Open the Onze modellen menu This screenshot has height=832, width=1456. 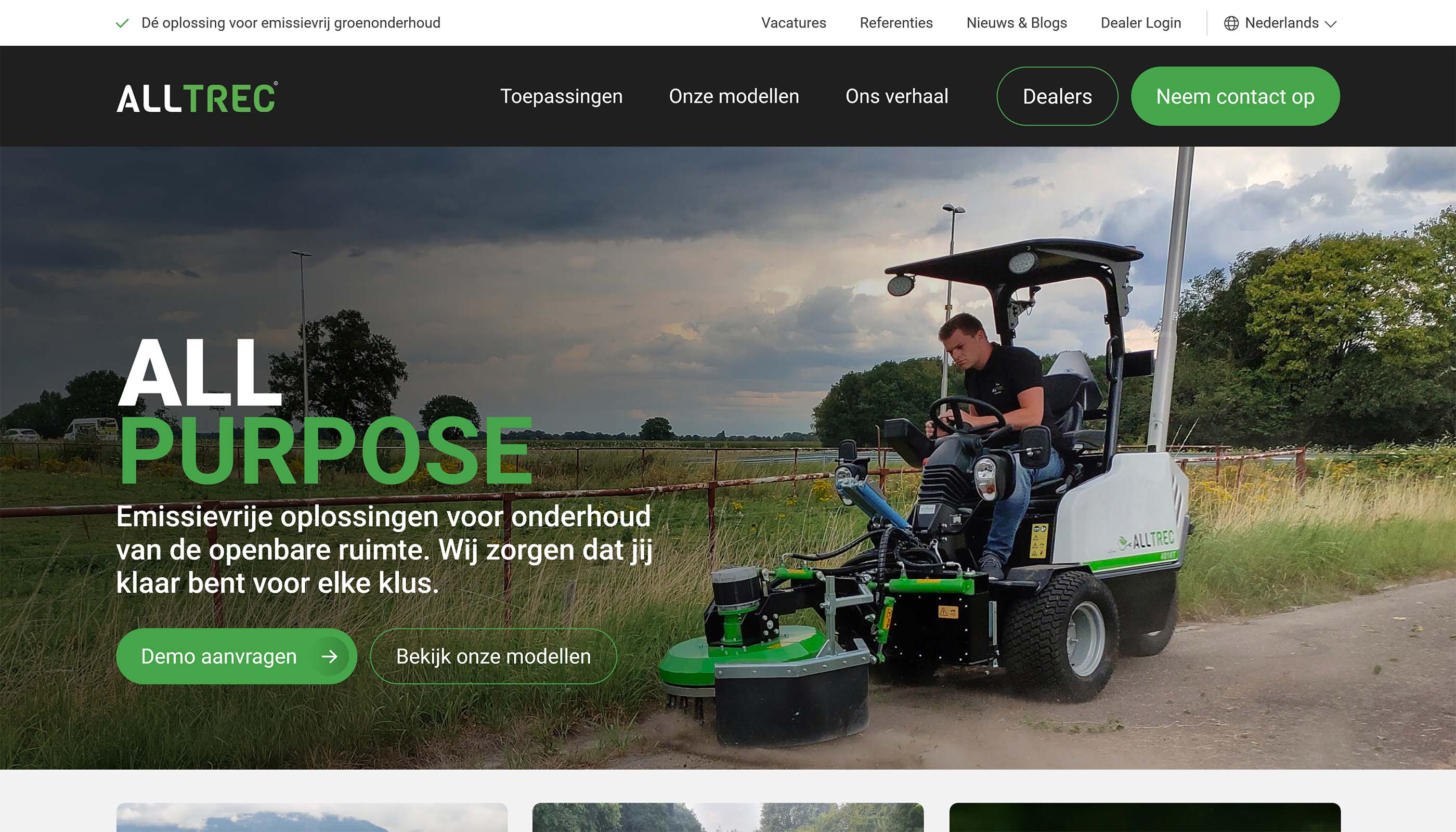pyautogui.click(x=734, y=97)
